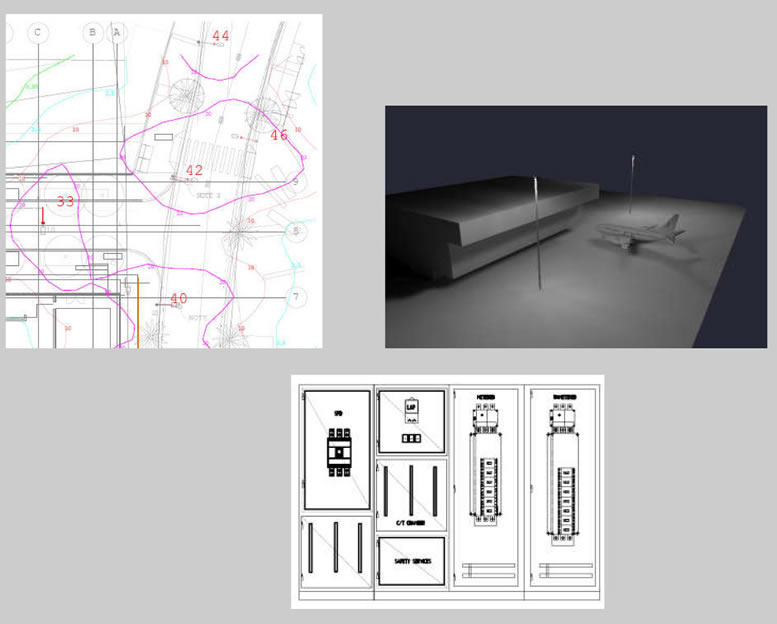Select grid bubble A on the plan

point(116,33)
